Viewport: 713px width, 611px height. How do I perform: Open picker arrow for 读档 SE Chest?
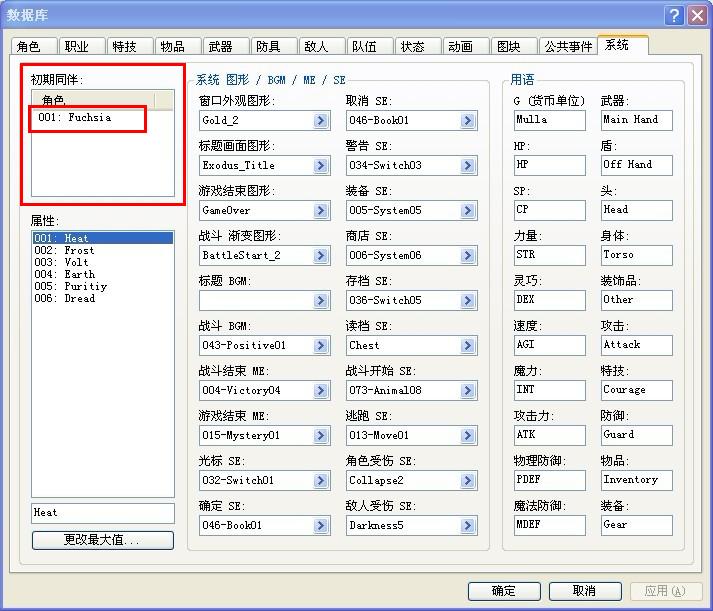pyautogui.click(x=468, y=346)
